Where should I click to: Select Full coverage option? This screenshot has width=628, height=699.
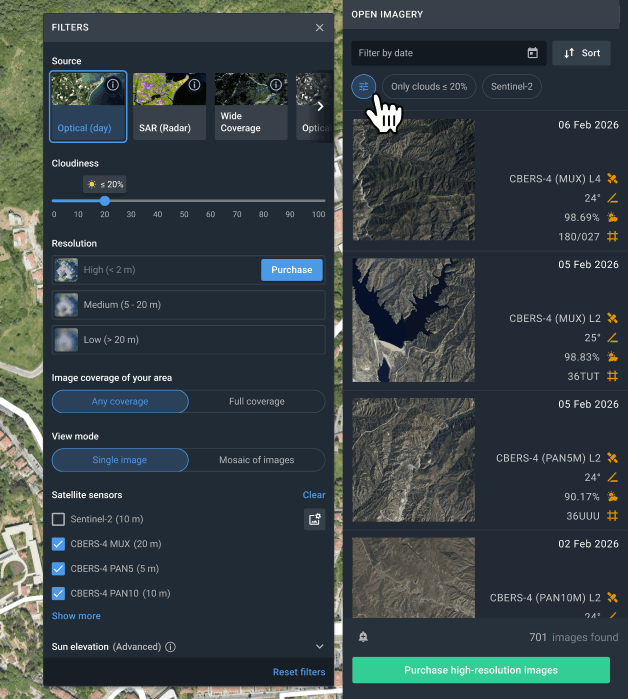click(x=256, y=402)
